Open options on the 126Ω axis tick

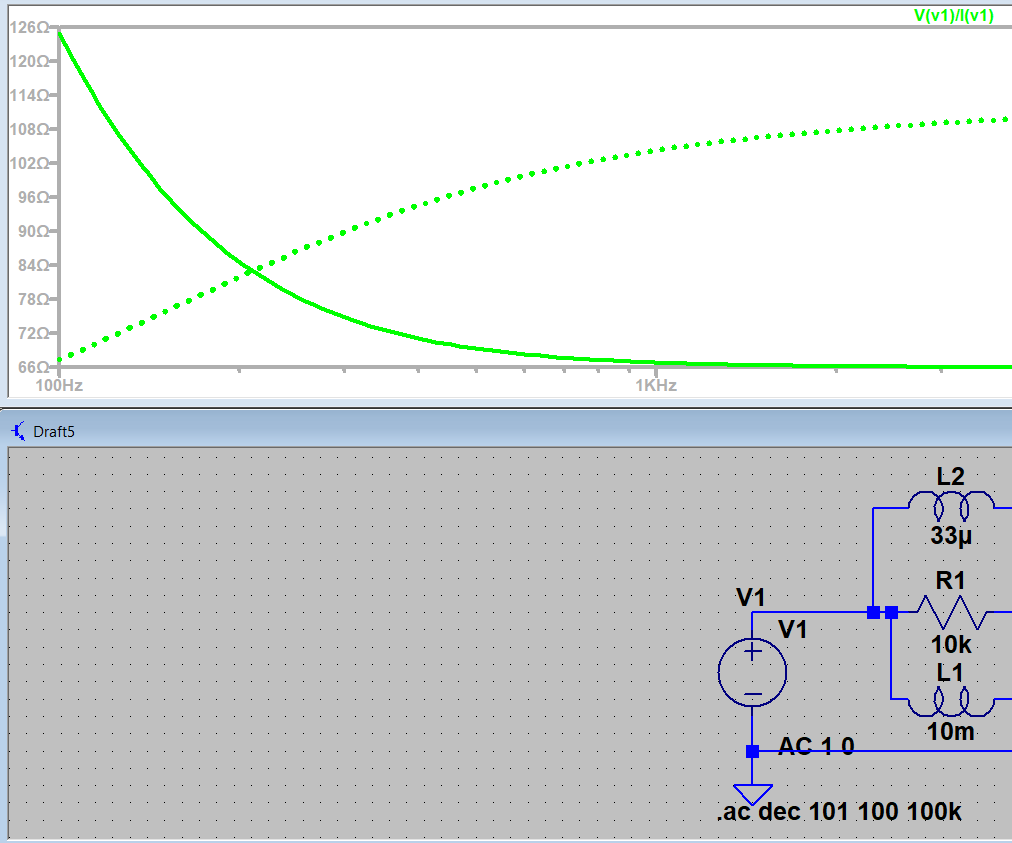30,29
